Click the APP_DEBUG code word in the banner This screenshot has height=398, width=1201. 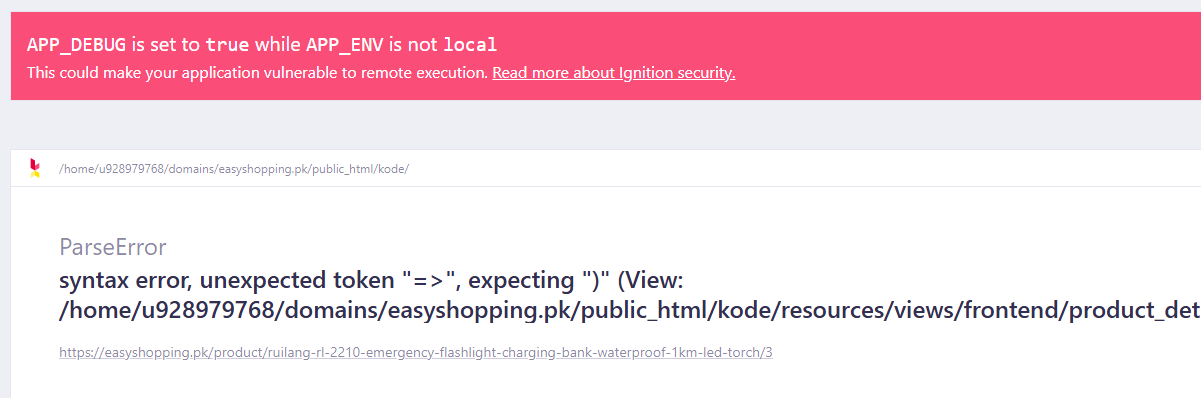pos(76,45)
